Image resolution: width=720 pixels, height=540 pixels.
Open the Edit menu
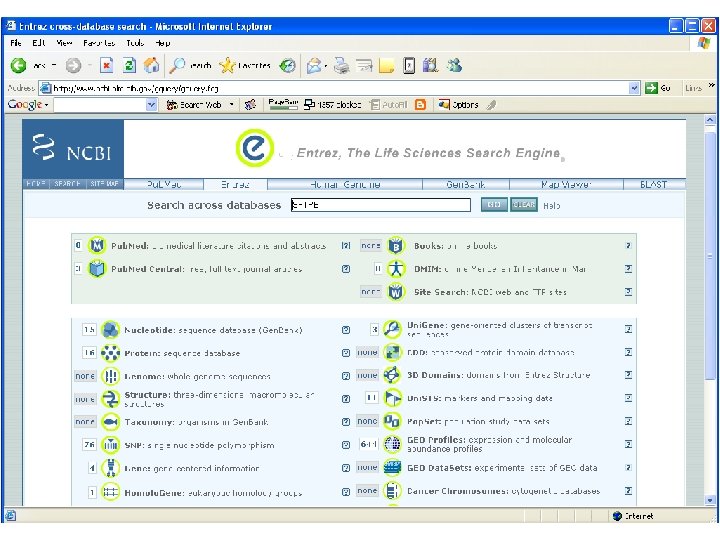39,43
